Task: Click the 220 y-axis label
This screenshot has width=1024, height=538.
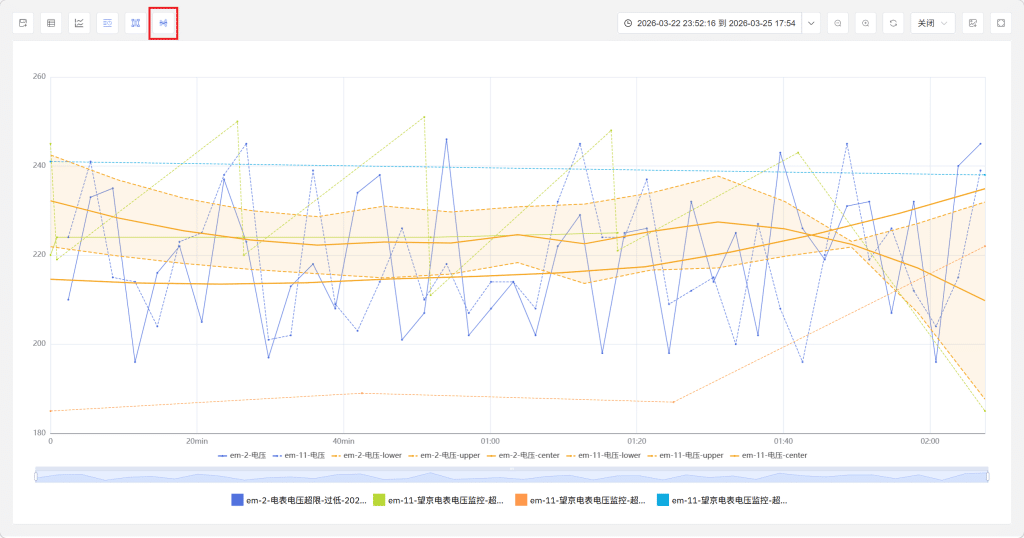Action: pos(39,255)
